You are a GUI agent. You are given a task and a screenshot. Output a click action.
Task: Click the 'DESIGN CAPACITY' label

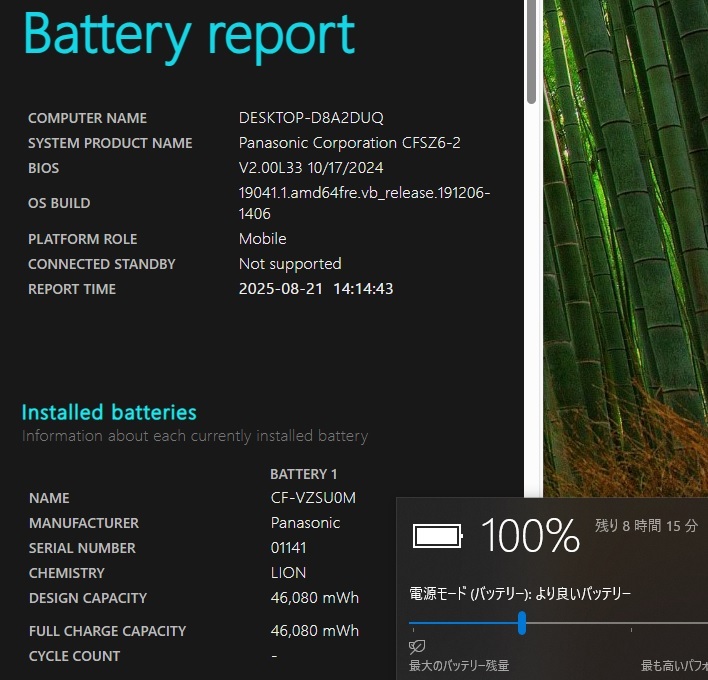88,598
